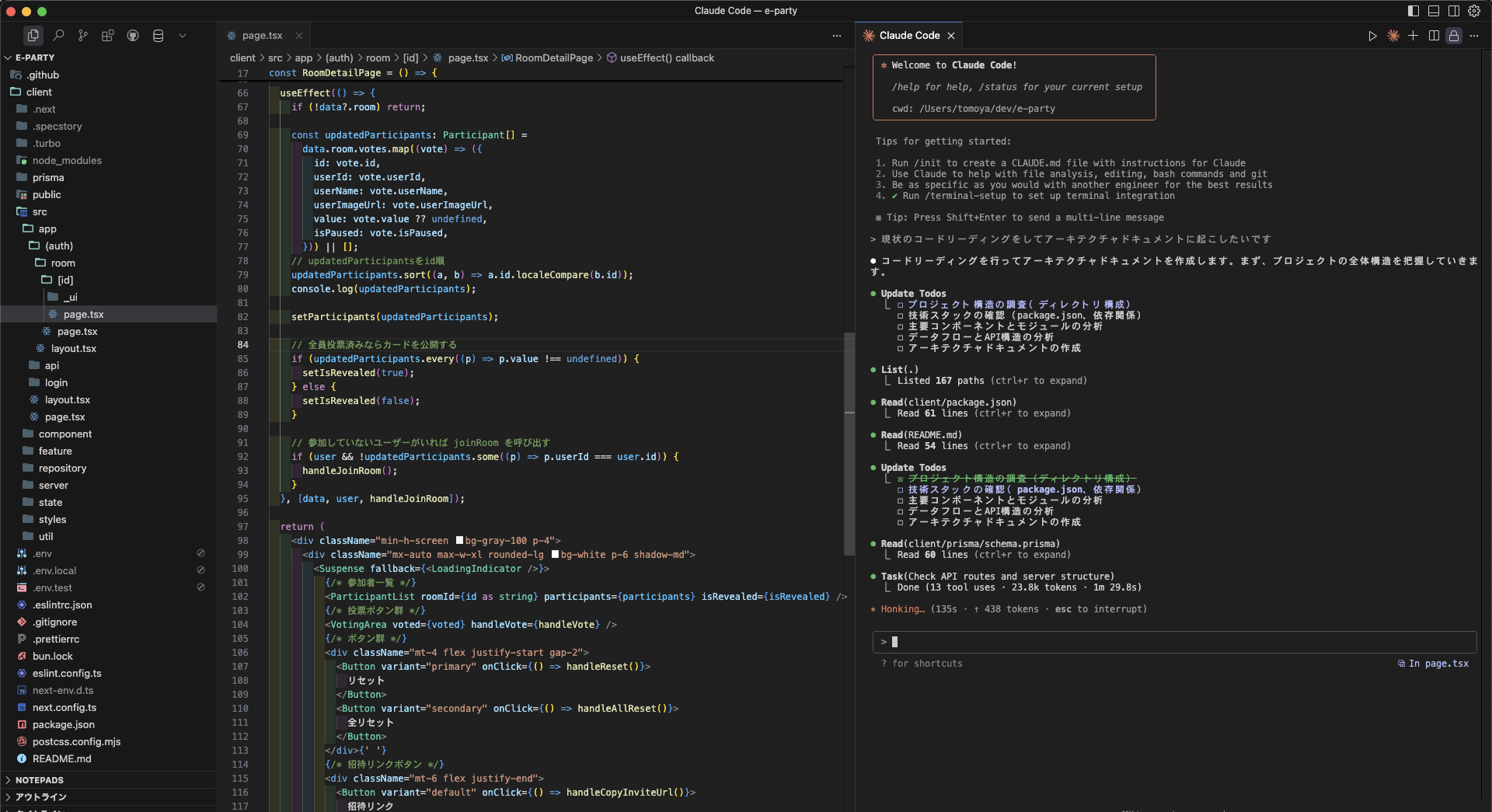This screenshot has height=812, width=1492.
Task: Click the 'In page.tsx' context indicator
Action: [1434, 664]
